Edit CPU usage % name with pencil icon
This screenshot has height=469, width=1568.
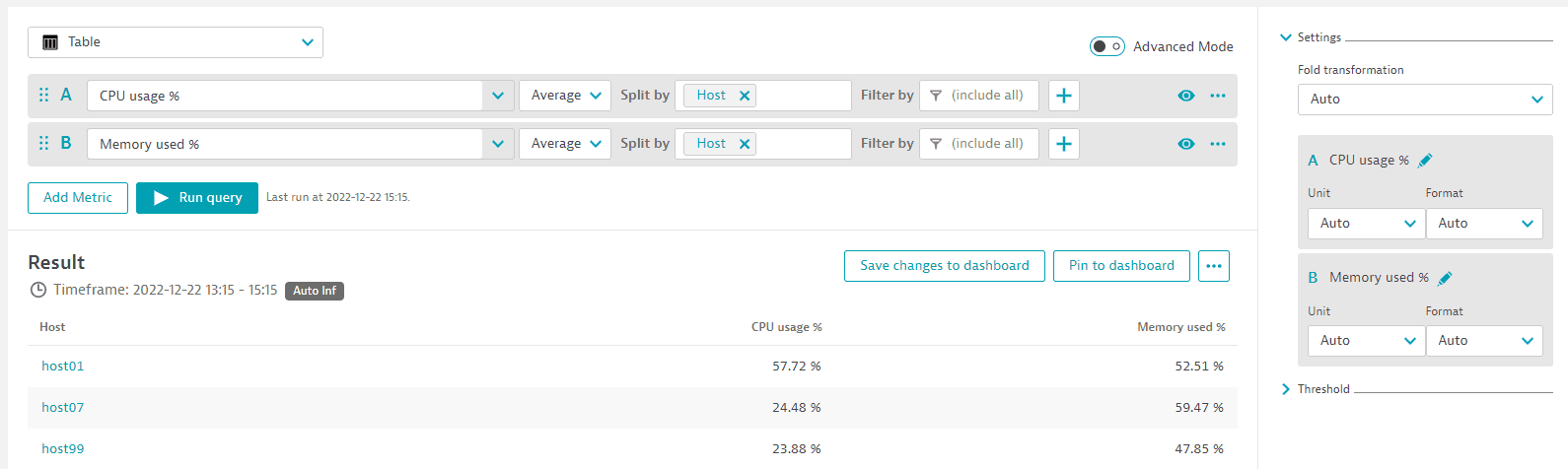tap(1425, 161)
